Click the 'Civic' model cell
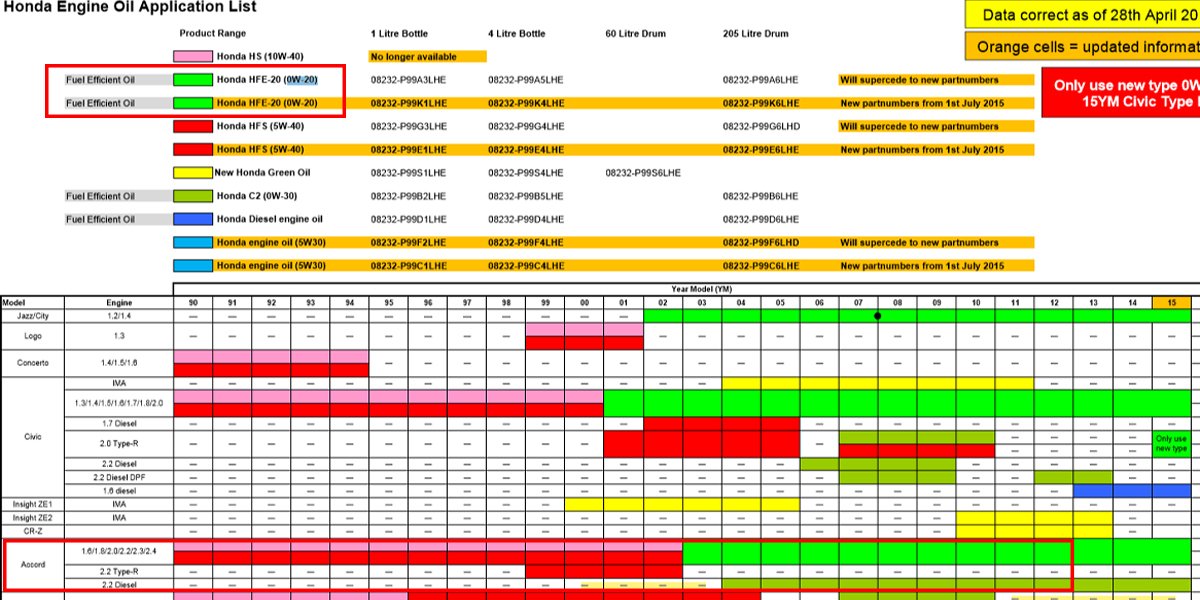The height and width of the screenshot is (600, 1200). click(x=32, y=437)
